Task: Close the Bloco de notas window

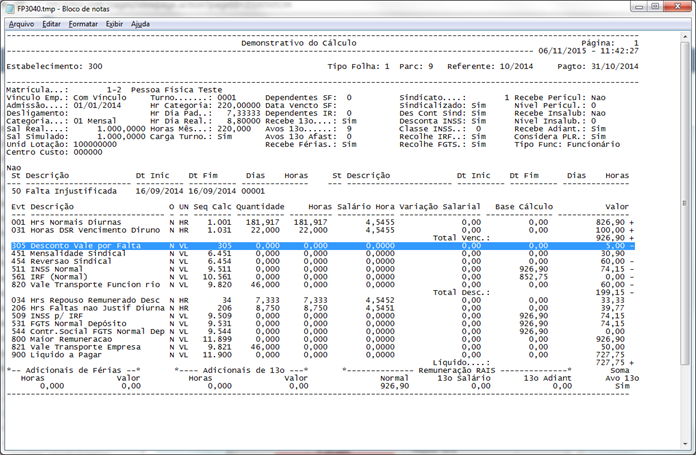Action: [x=677, y=7]
